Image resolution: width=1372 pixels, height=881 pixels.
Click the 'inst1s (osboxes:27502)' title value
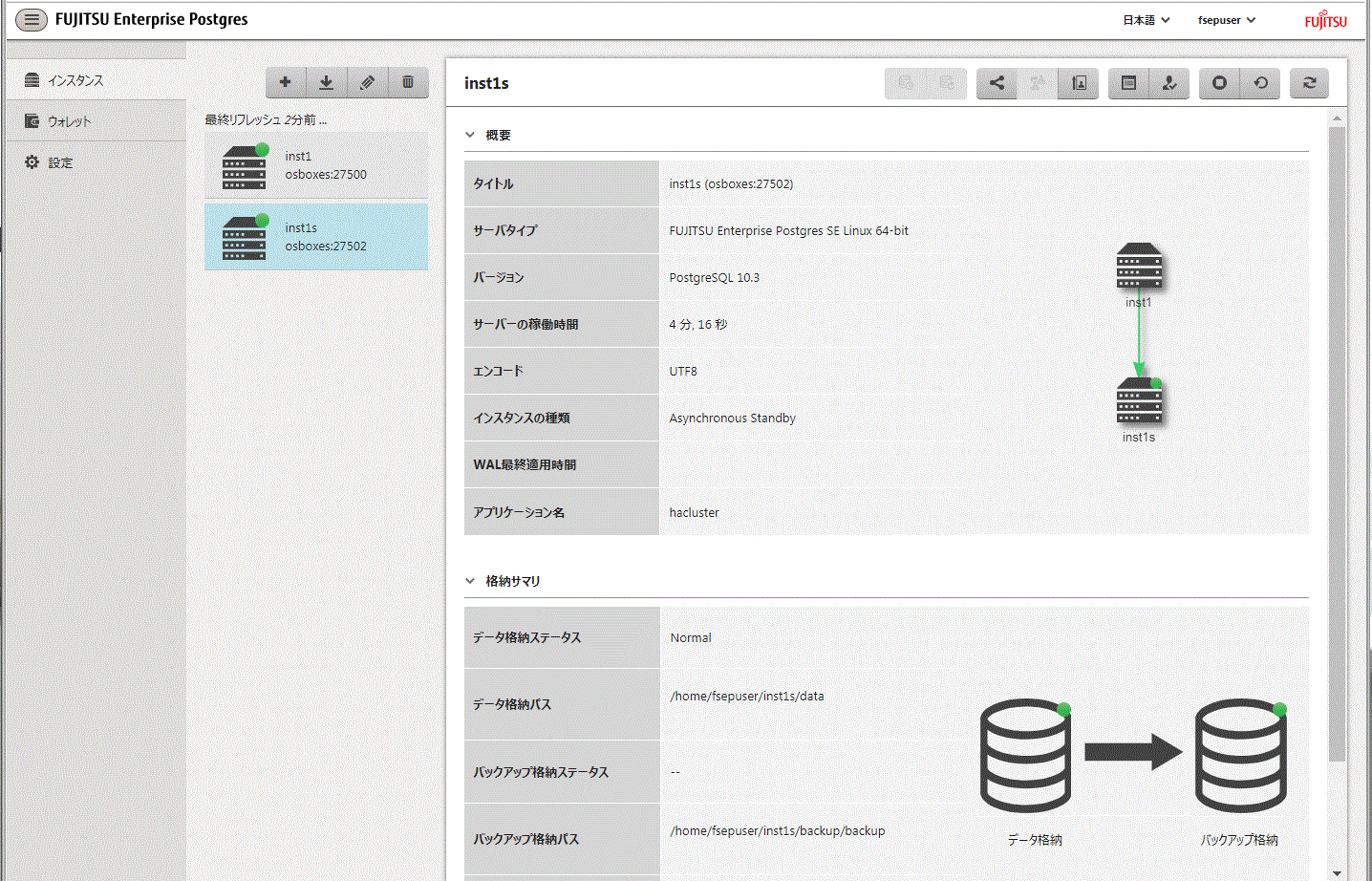[731, 184]
